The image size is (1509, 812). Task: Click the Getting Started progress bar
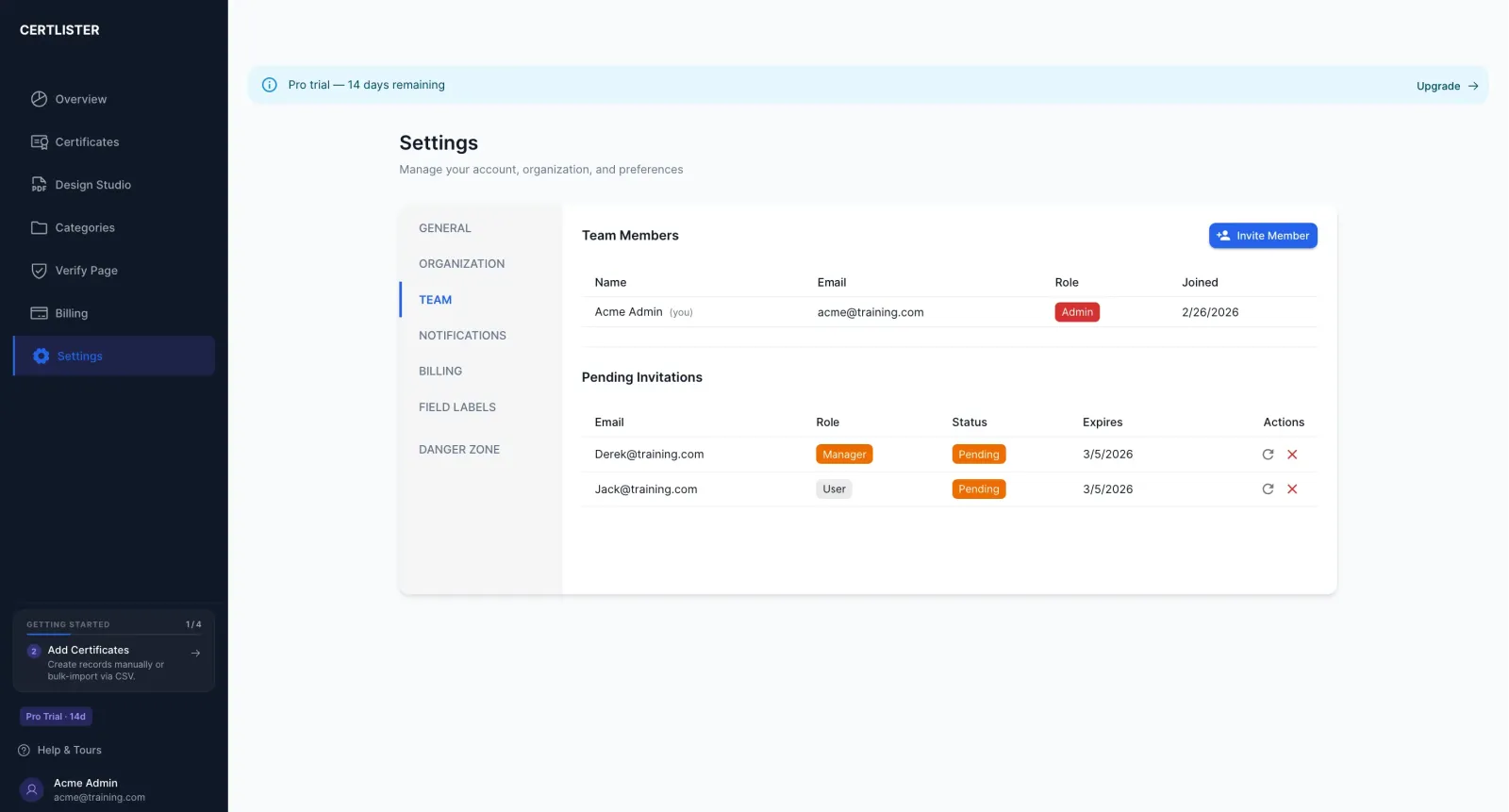click(114, 635)
